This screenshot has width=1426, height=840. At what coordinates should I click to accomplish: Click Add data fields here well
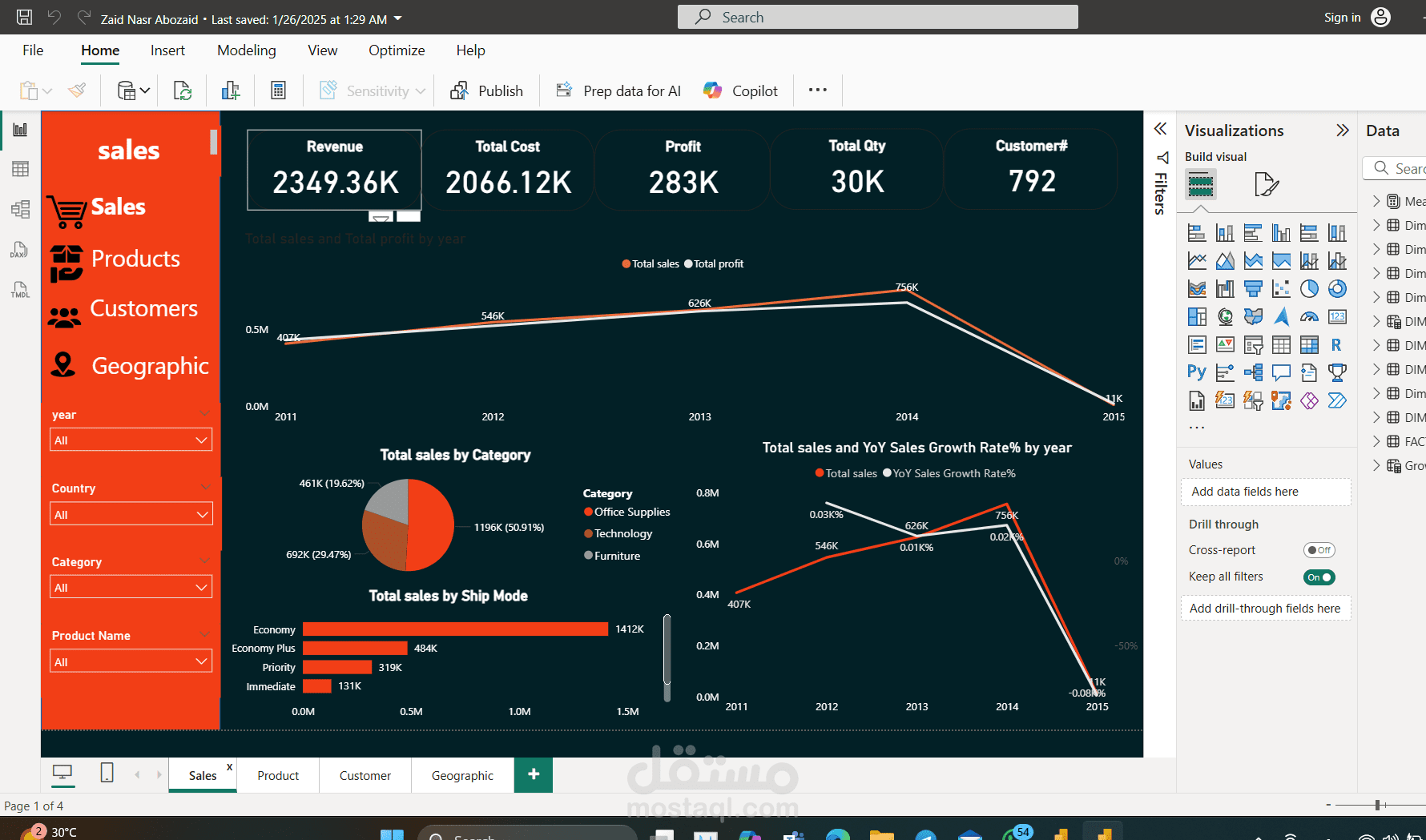pyautogui.click(x=1266, y=492)
